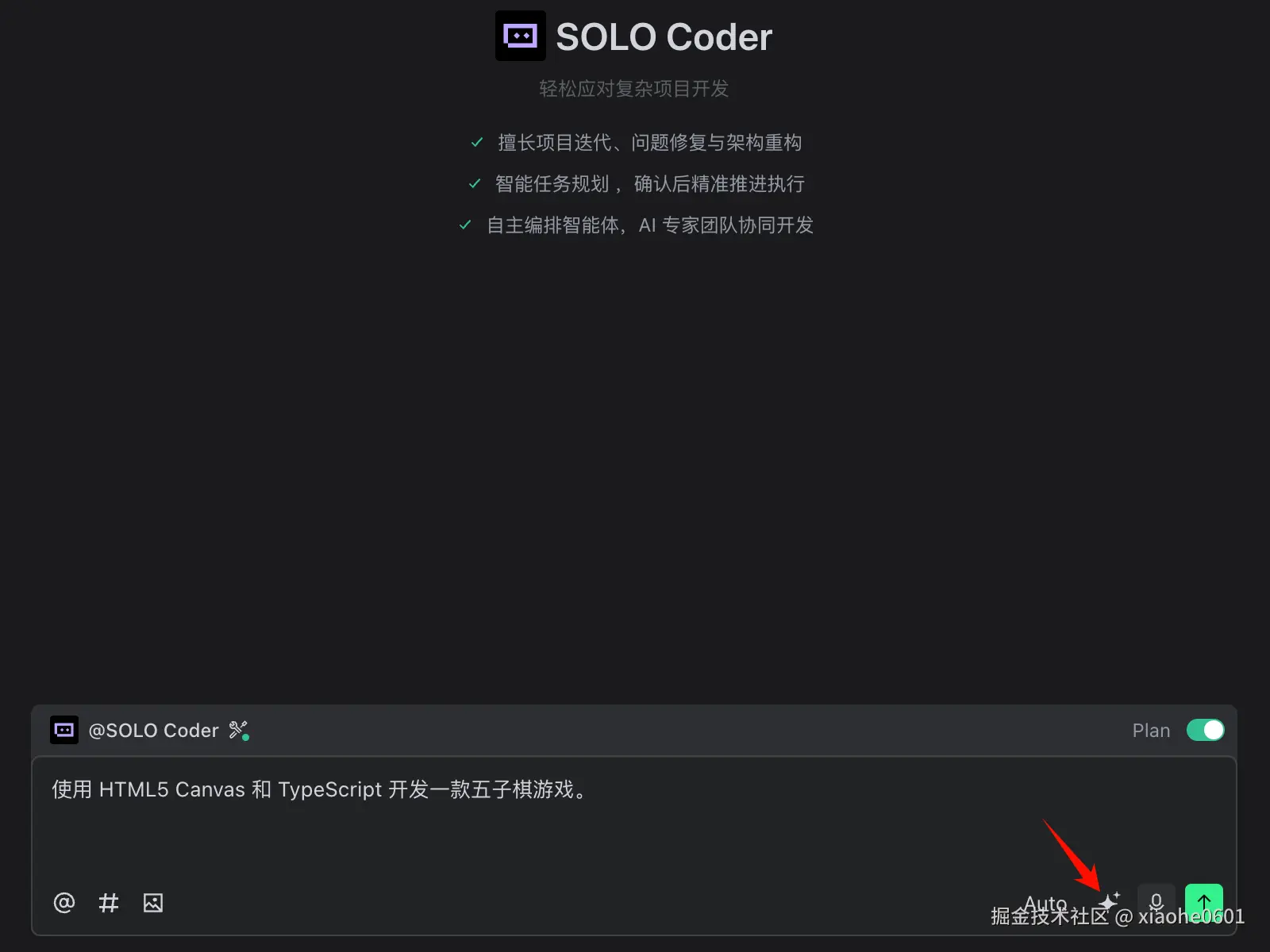The width and height of the screenshot is (1270, 952).
Task: Click the agent avatar beside @SOLO Coder
Action: pos(64,730)
